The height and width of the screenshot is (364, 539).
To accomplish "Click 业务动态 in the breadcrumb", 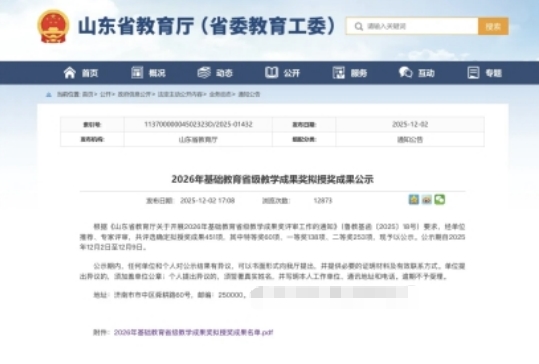I will [220, 94].
